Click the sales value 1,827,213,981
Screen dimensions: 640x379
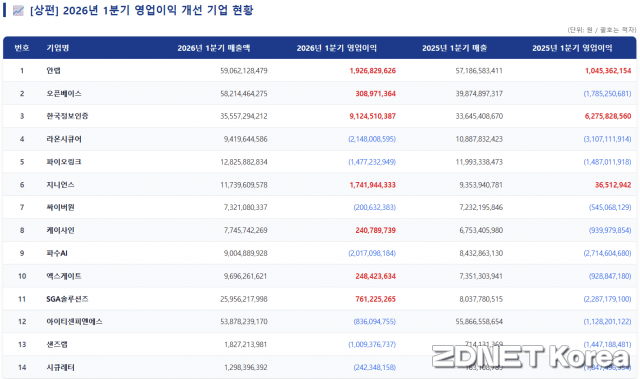coord(245,344)
